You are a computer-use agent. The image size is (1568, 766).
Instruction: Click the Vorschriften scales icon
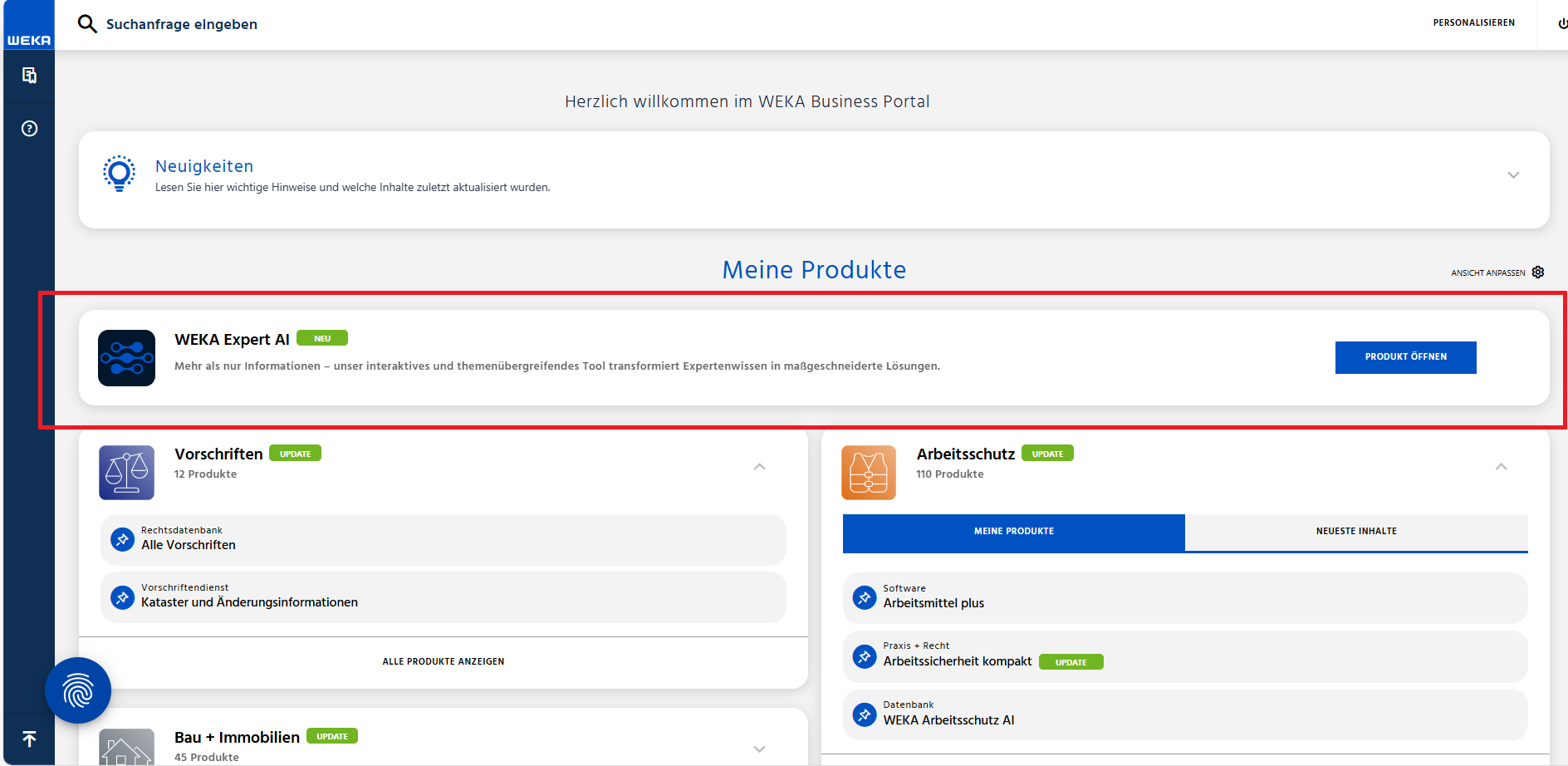point(126,472)
